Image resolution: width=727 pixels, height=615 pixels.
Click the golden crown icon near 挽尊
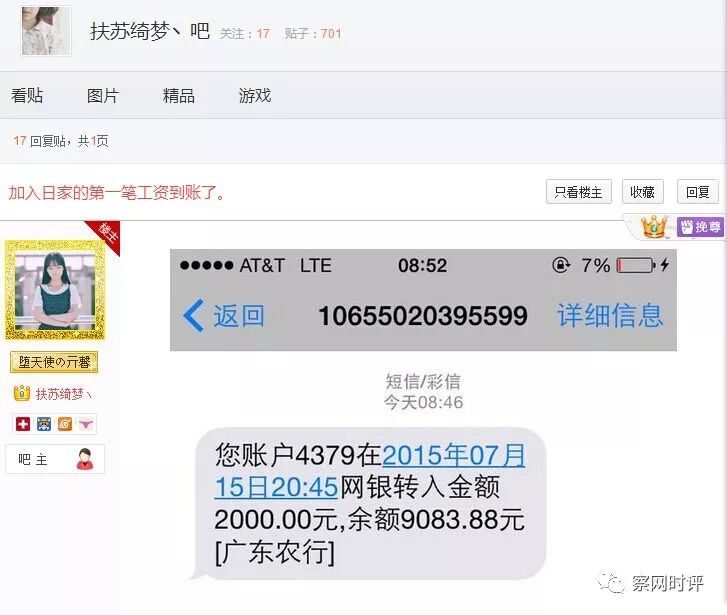click(654, 227)
